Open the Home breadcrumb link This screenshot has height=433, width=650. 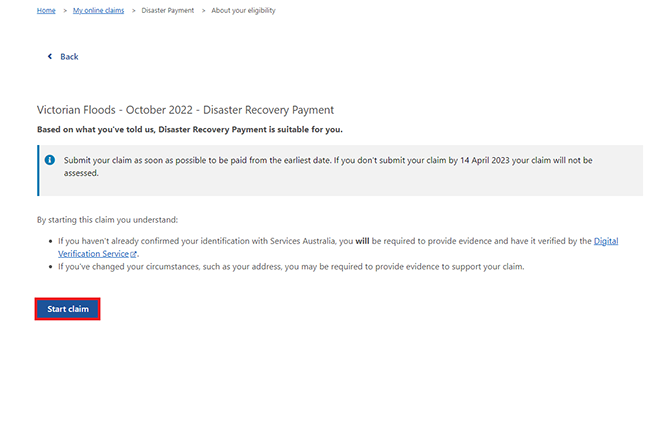[x=46, y=10]
